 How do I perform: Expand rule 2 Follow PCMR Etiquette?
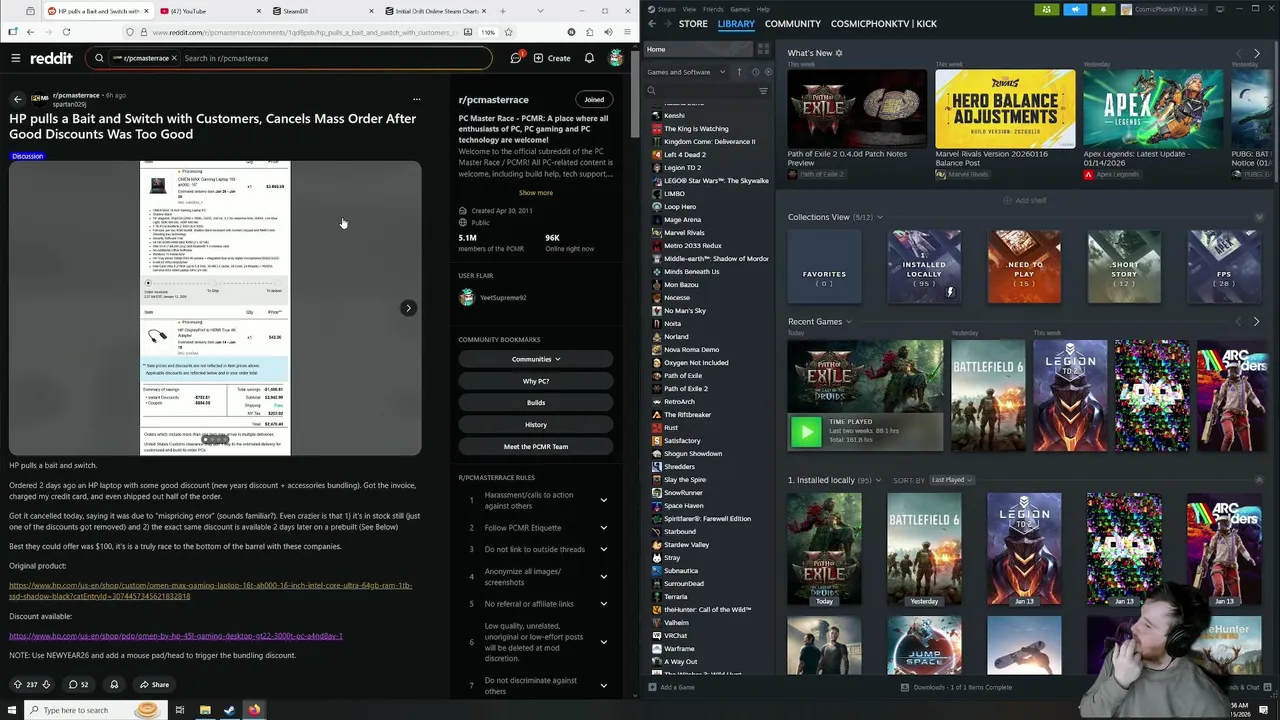coord(603,528)
